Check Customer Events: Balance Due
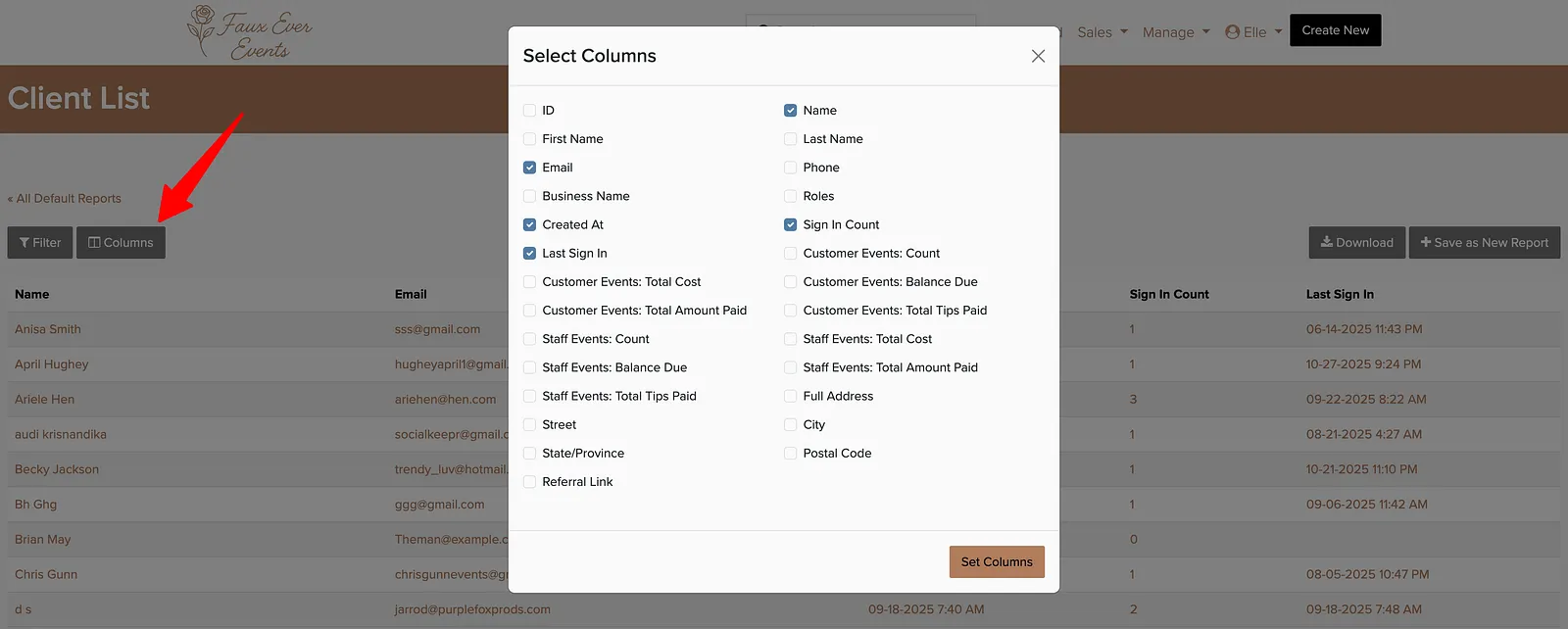The image size is (1568, 629). (x=790, y=282)
